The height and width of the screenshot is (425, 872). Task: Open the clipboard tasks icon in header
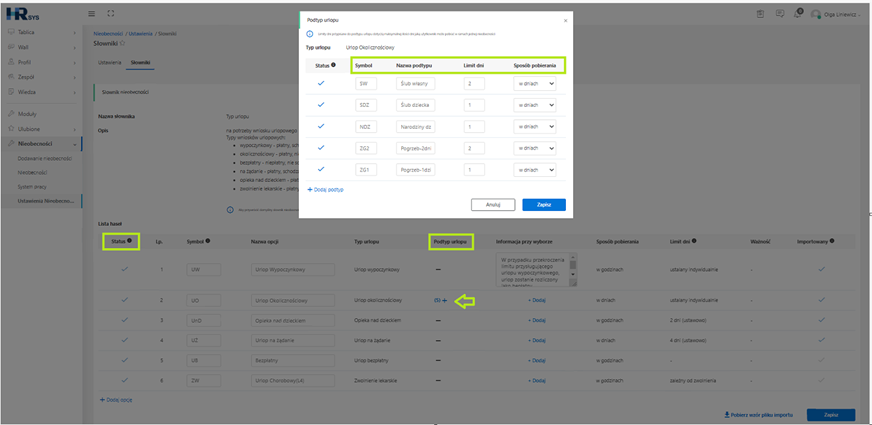pyautogui.click(x=761, y=14)
